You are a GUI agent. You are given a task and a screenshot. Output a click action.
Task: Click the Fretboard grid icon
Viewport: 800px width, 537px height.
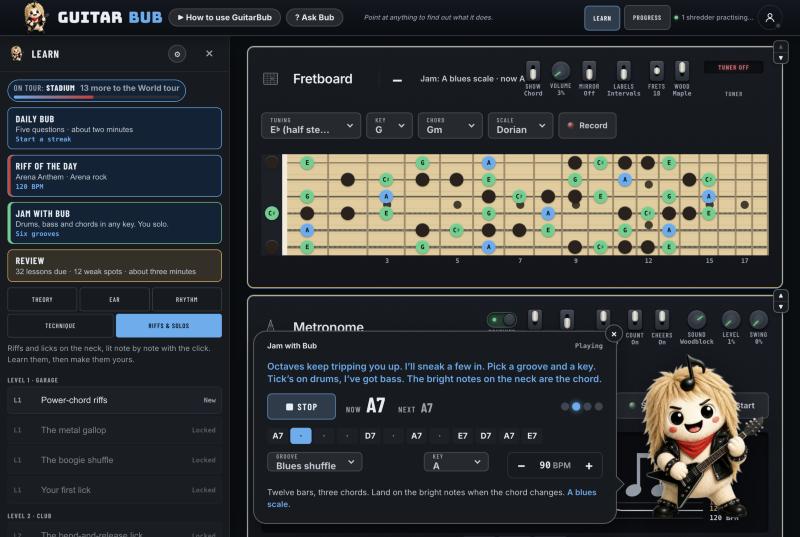[x=270, y=79]
